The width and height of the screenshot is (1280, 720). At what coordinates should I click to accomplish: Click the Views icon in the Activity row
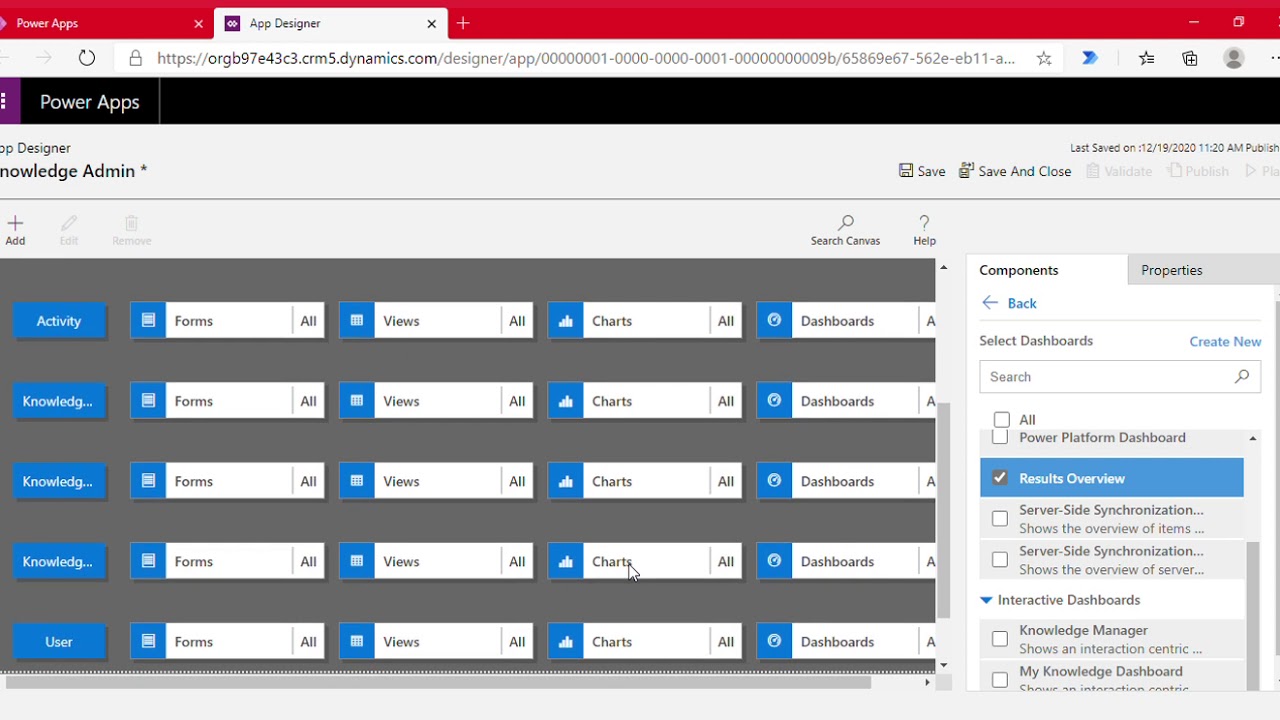click(357, 321)
